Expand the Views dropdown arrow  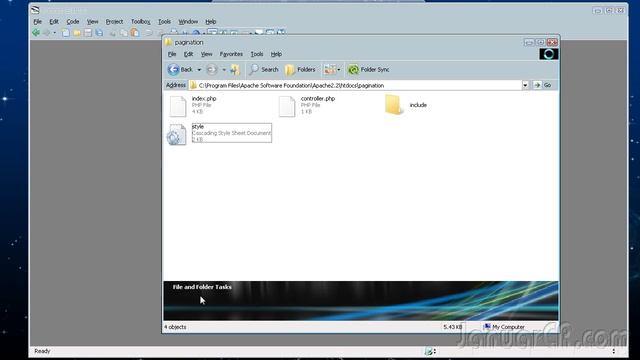339,70
